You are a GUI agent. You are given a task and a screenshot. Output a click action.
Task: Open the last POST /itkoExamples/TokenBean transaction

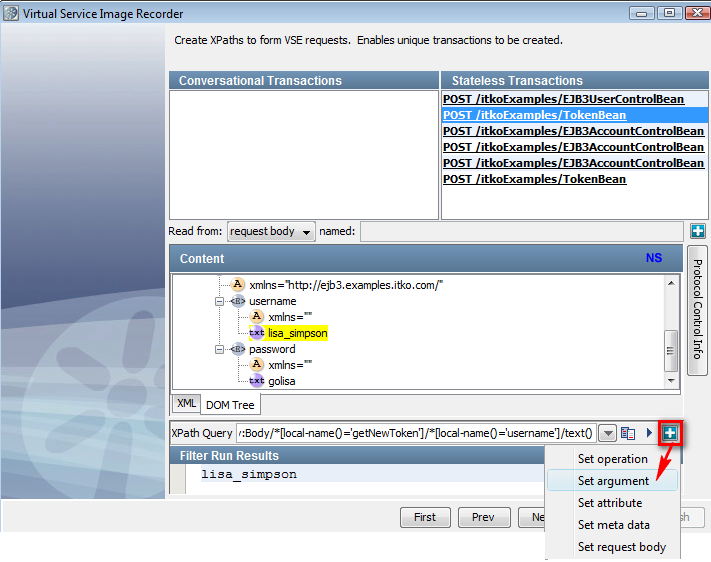534,179
